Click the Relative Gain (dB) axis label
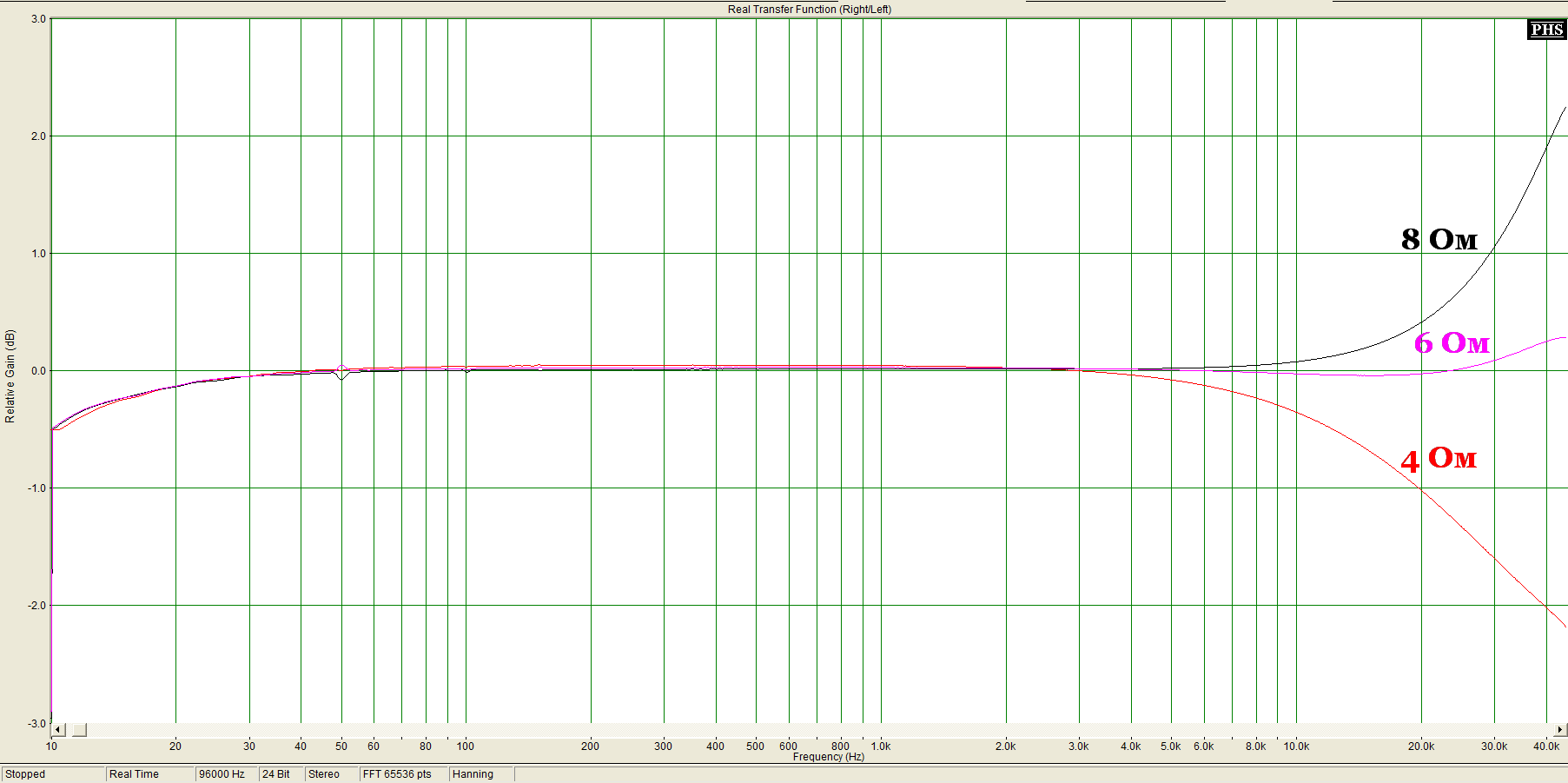The image size is (1568, 783). [10, 376]
